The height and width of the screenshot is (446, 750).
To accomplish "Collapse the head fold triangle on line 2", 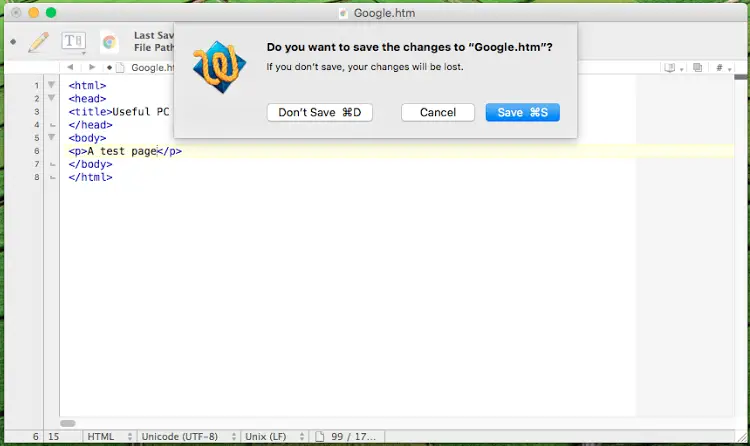I will (51, 98).
